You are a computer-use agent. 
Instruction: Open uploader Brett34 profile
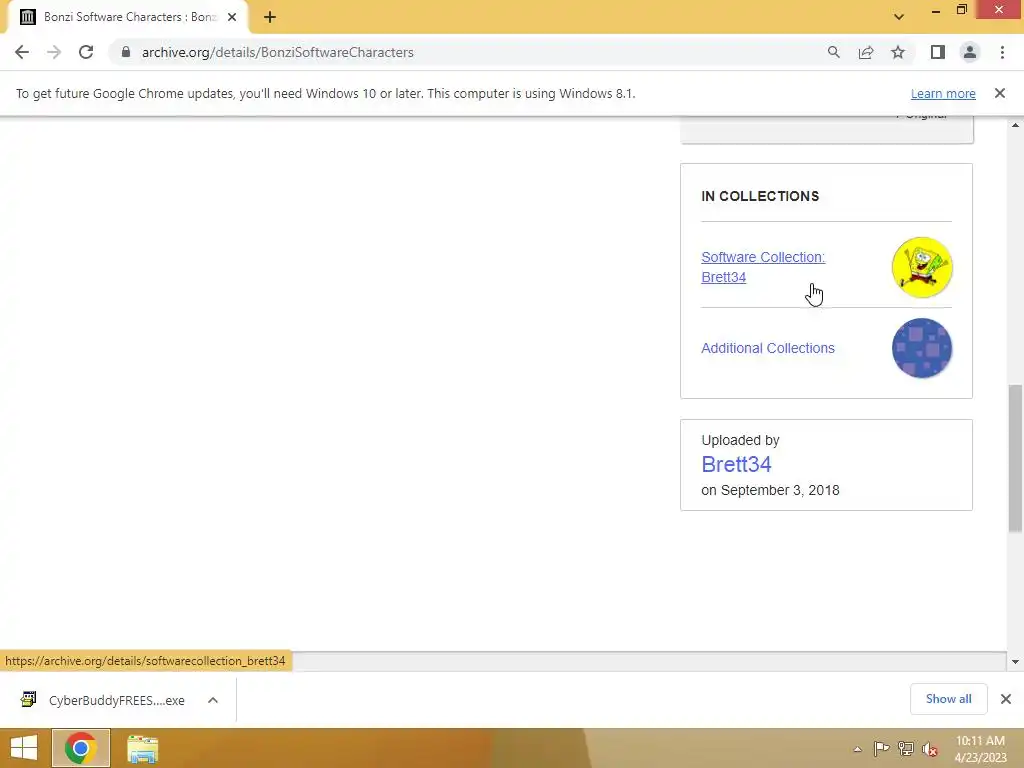click(x=736, y=464)
